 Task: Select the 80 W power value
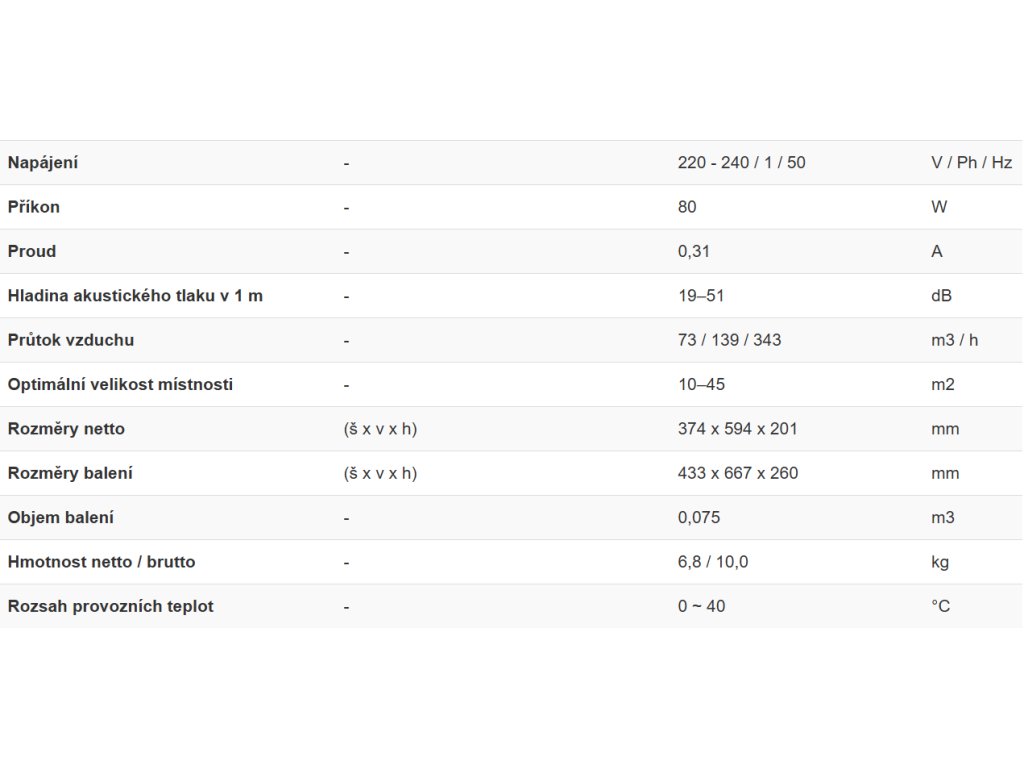pyautogui.click(x=687, y=207)
